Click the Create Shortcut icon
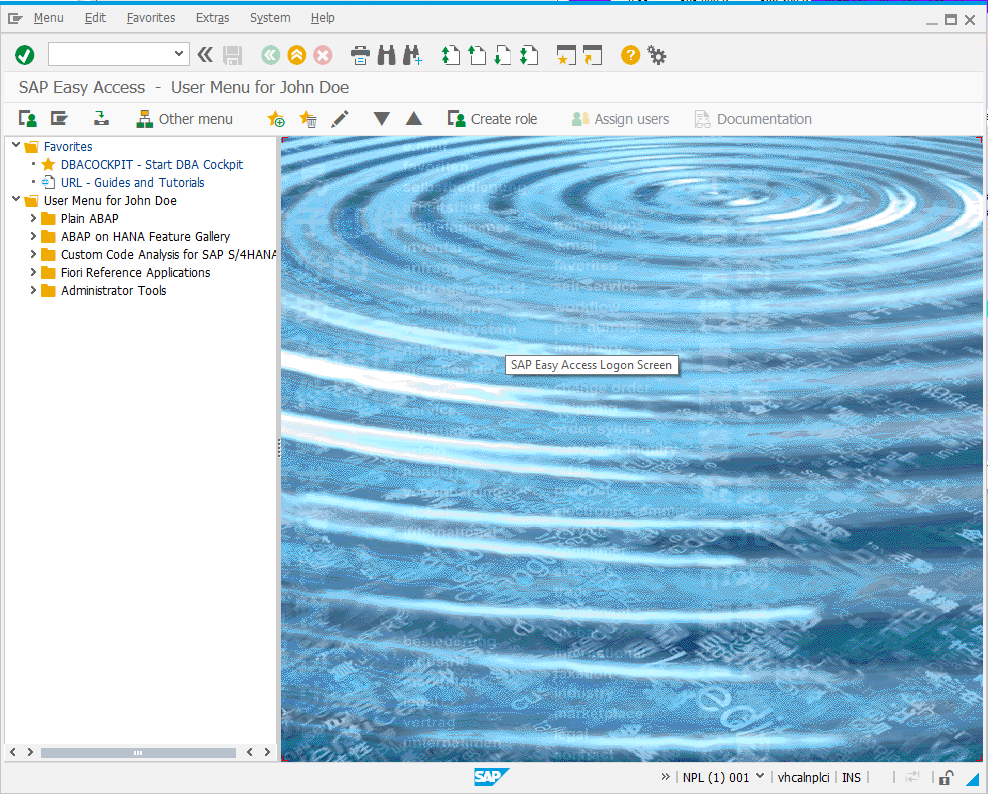988x794 pixels. (x=592, y=55)
